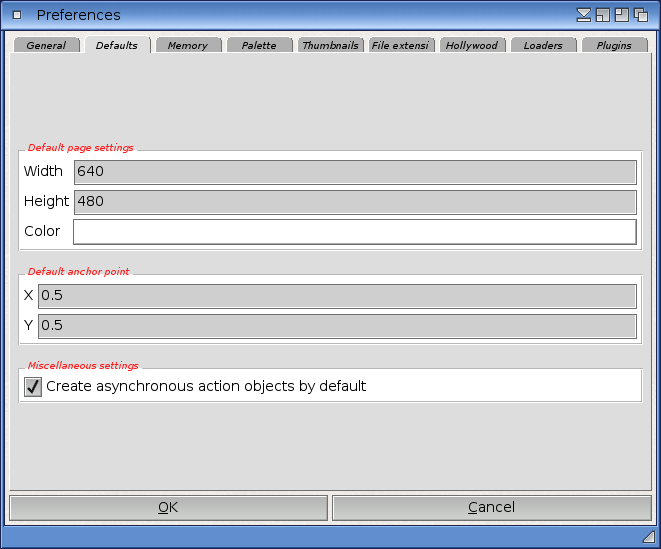Open the default page Color swatch
The image size is (661, 549).
click(354, 232)
